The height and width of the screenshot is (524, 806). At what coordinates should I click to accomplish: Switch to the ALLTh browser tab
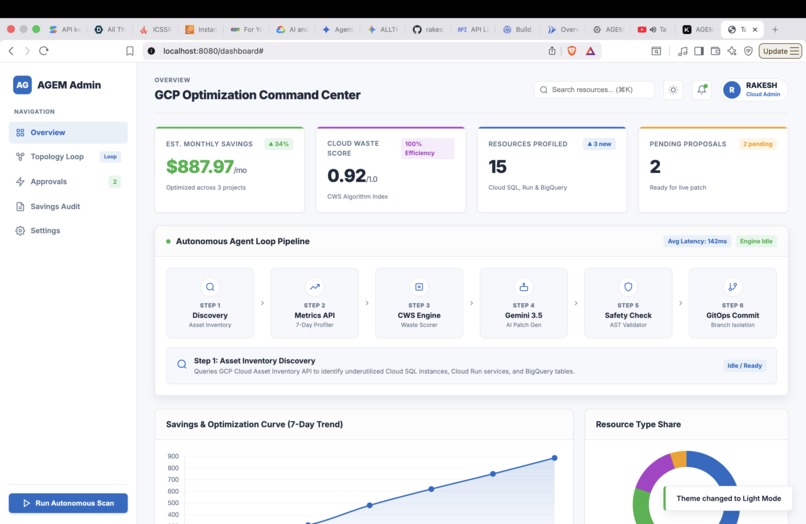(383, 29)
